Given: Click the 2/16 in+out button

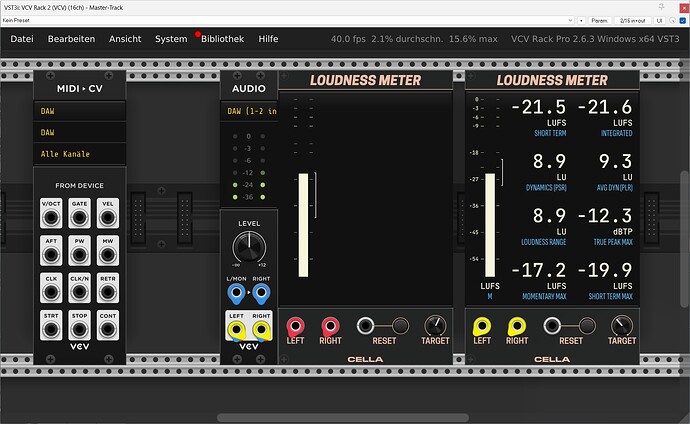Looking at the screenshot, I should pos(632,21).
